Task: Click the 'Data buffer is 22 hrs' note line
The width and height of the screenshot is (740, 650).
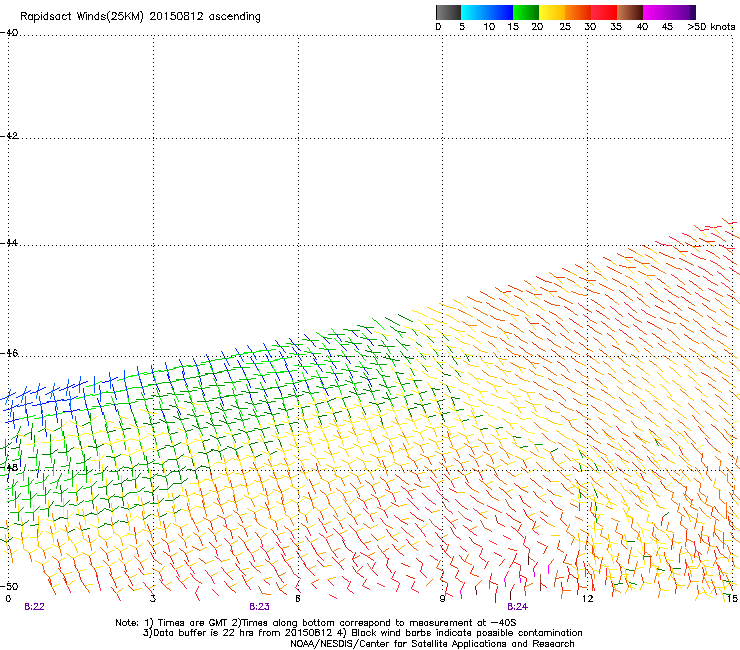Action: click(x=362, y=633)
